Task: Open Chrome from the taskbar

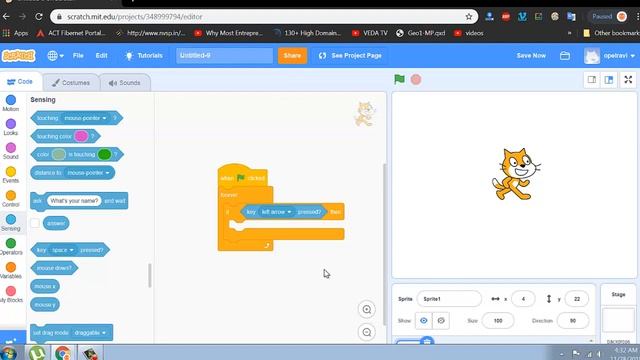Action: (62, 353)
